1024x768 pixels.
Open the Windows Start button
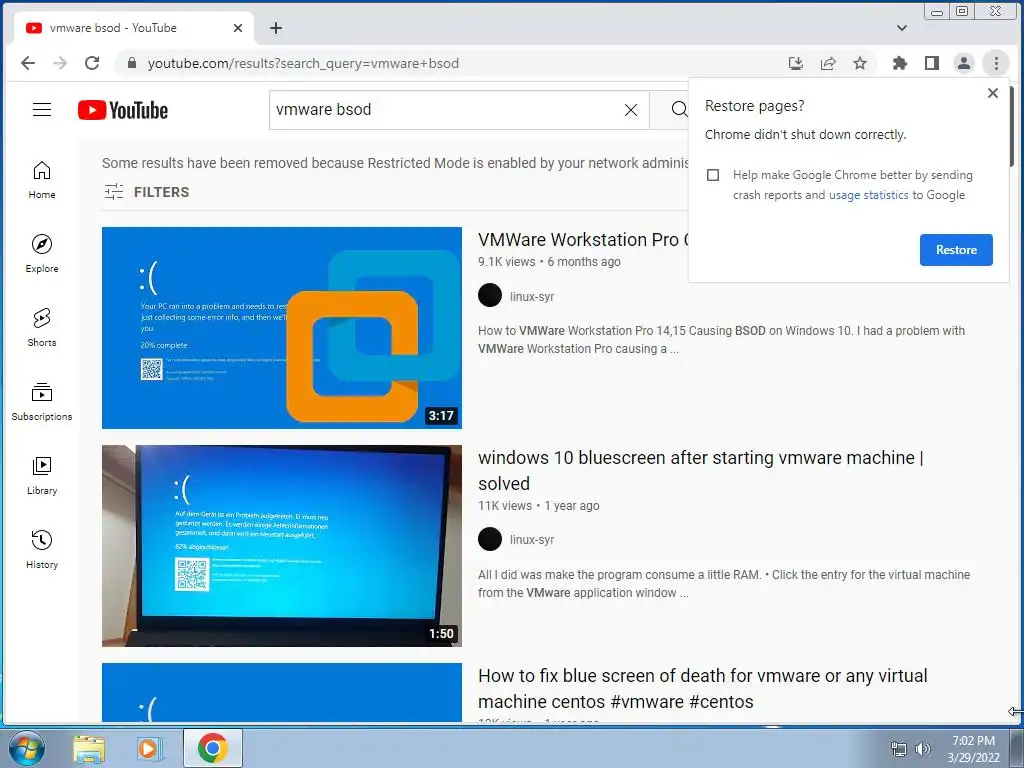(x=25, y=748)
